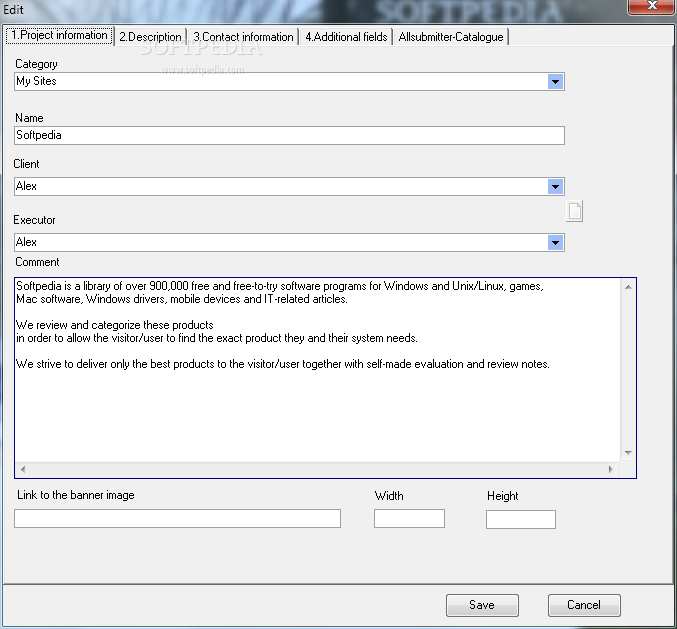Click the text 'We review and categorize these products'

(x=115, y=325)
